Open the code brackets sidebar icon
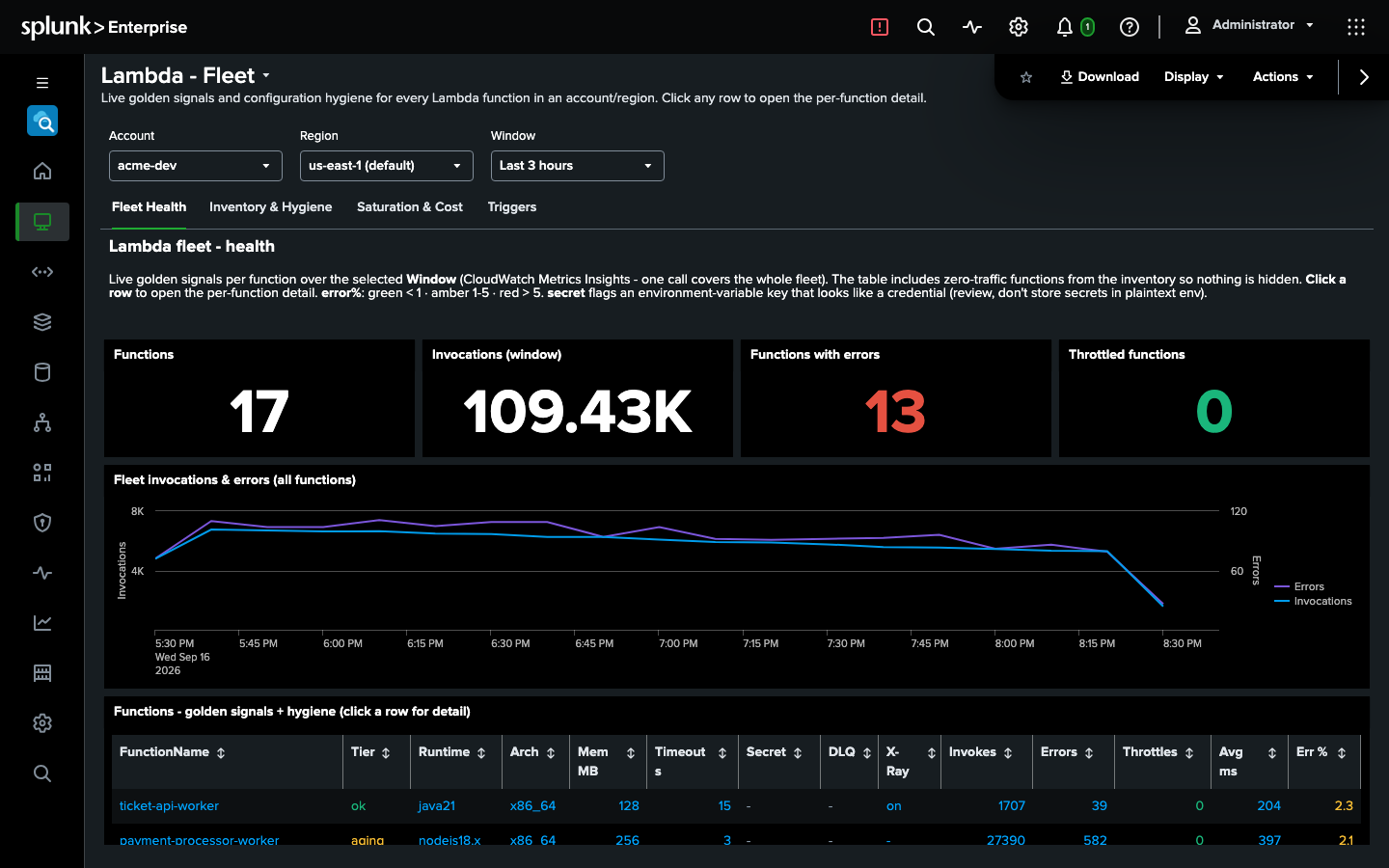Image resolution: width=1389 pixels, height=868 pixels. tap(42, 272)
